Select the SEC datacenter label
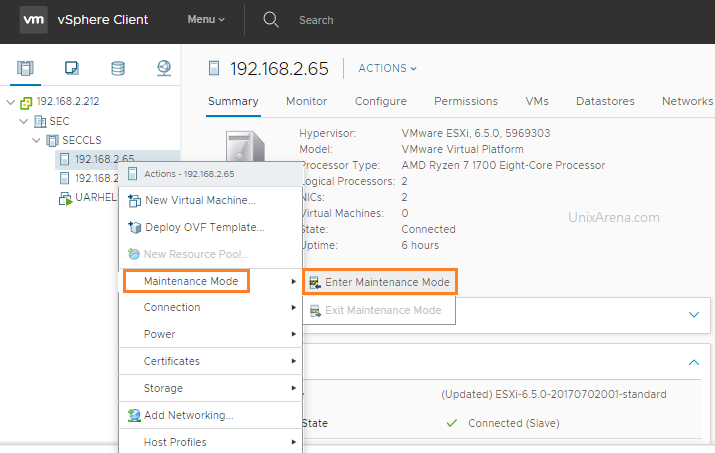 [x=59, y=121]
